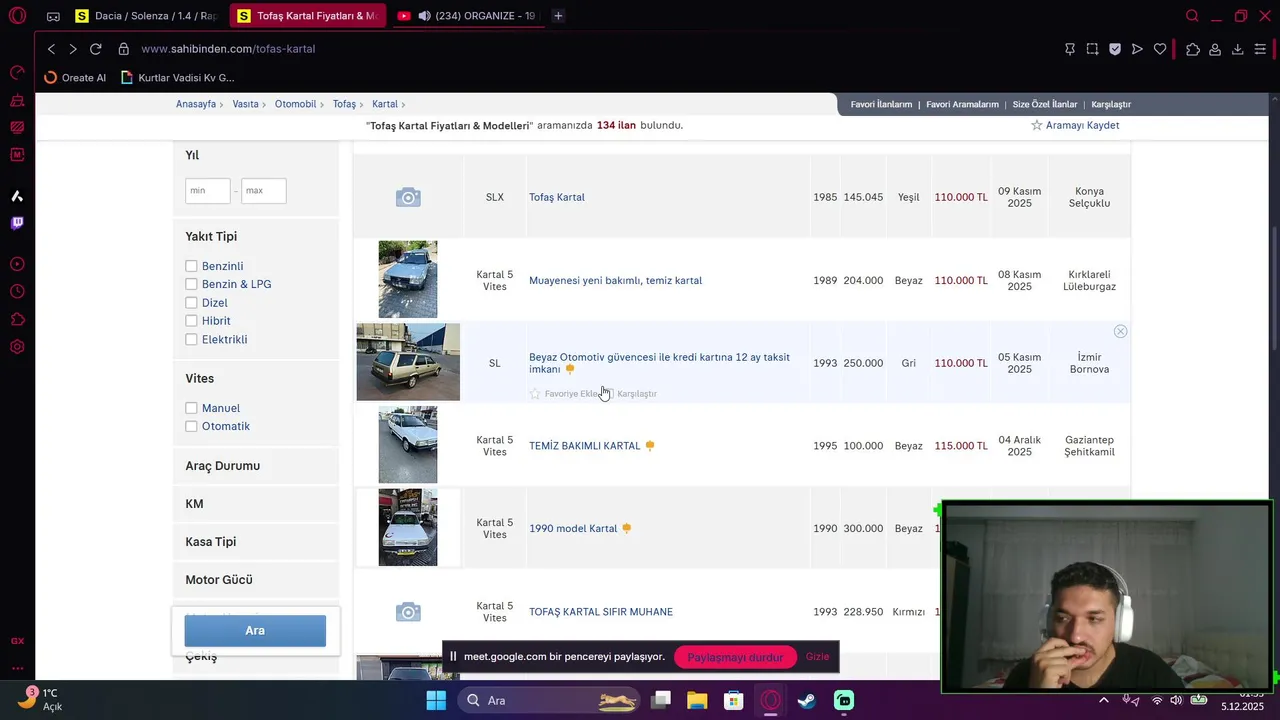The image size is (1280, 720).
Task: Click the pinboard pin icon in address bar
Action: 1070,49
